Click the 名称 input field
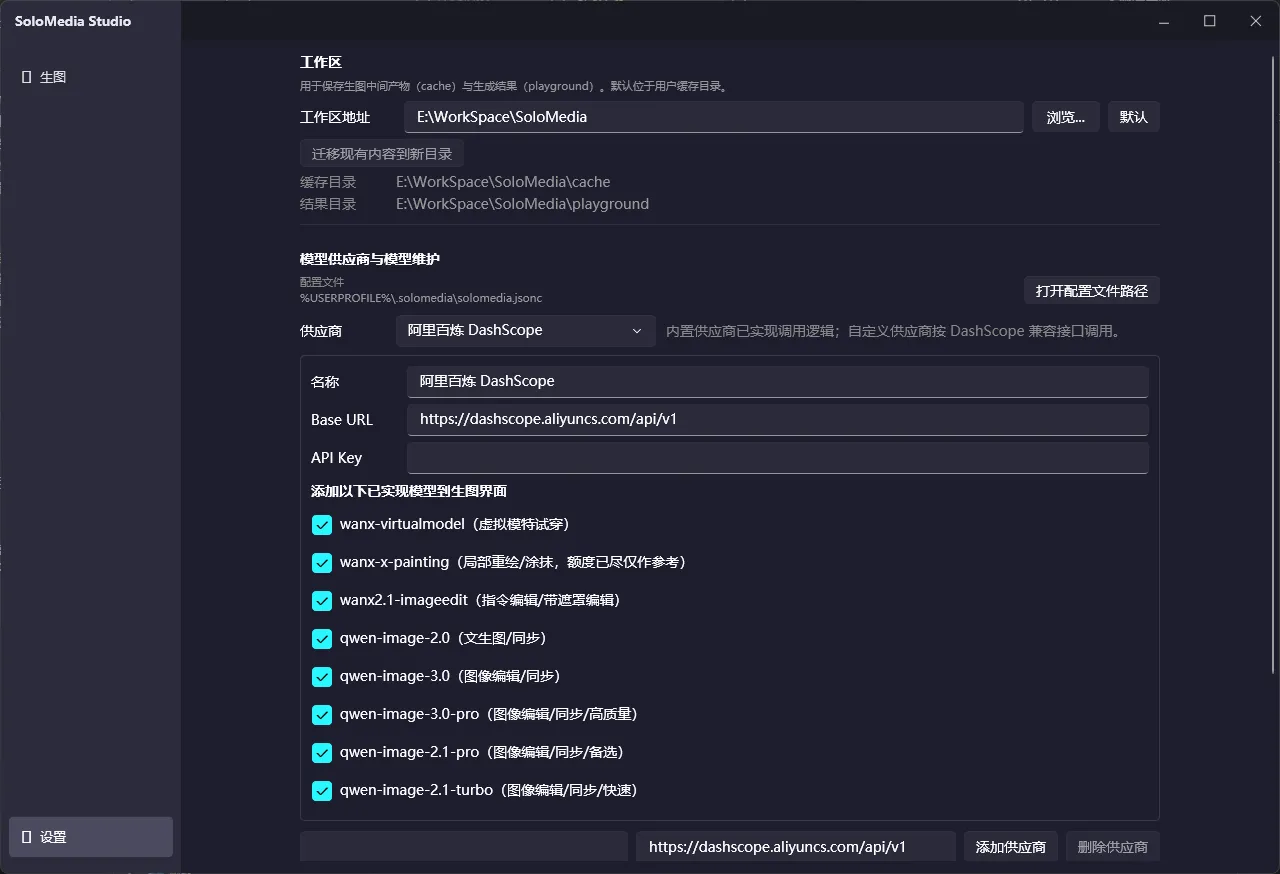This screenshot has width=1280, height=874. tap(778, 381)
